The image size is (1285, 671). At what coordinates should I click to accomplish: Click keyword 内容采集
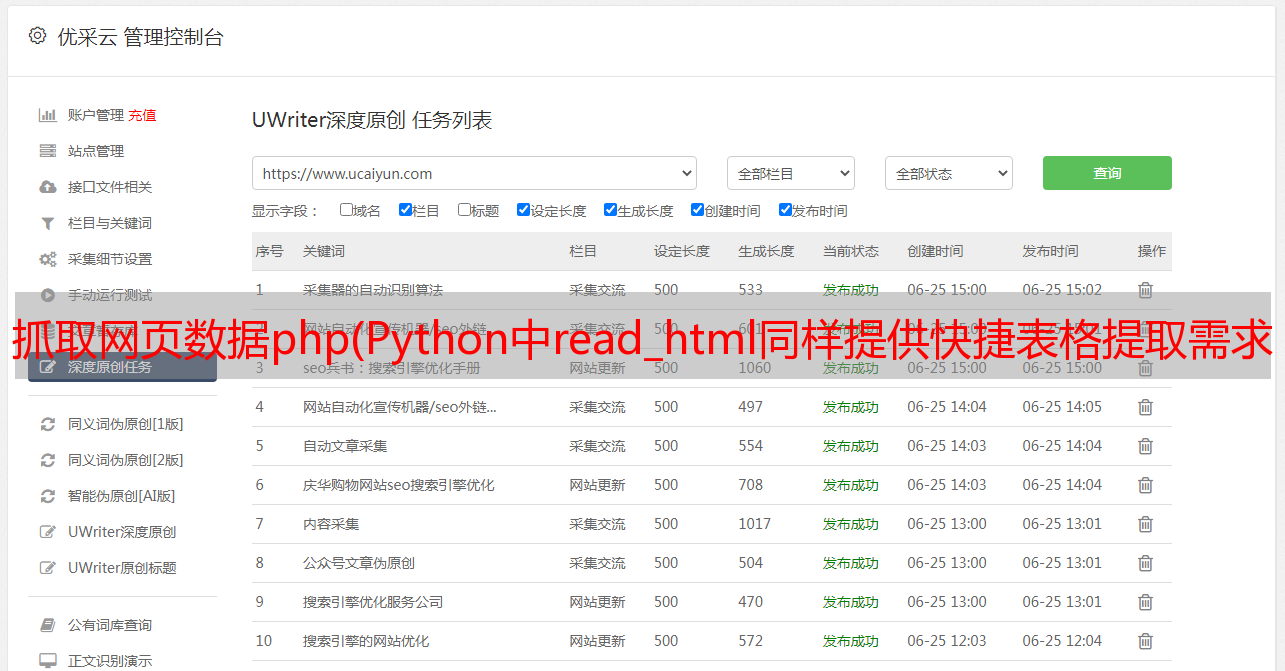[x=331, y=524]
